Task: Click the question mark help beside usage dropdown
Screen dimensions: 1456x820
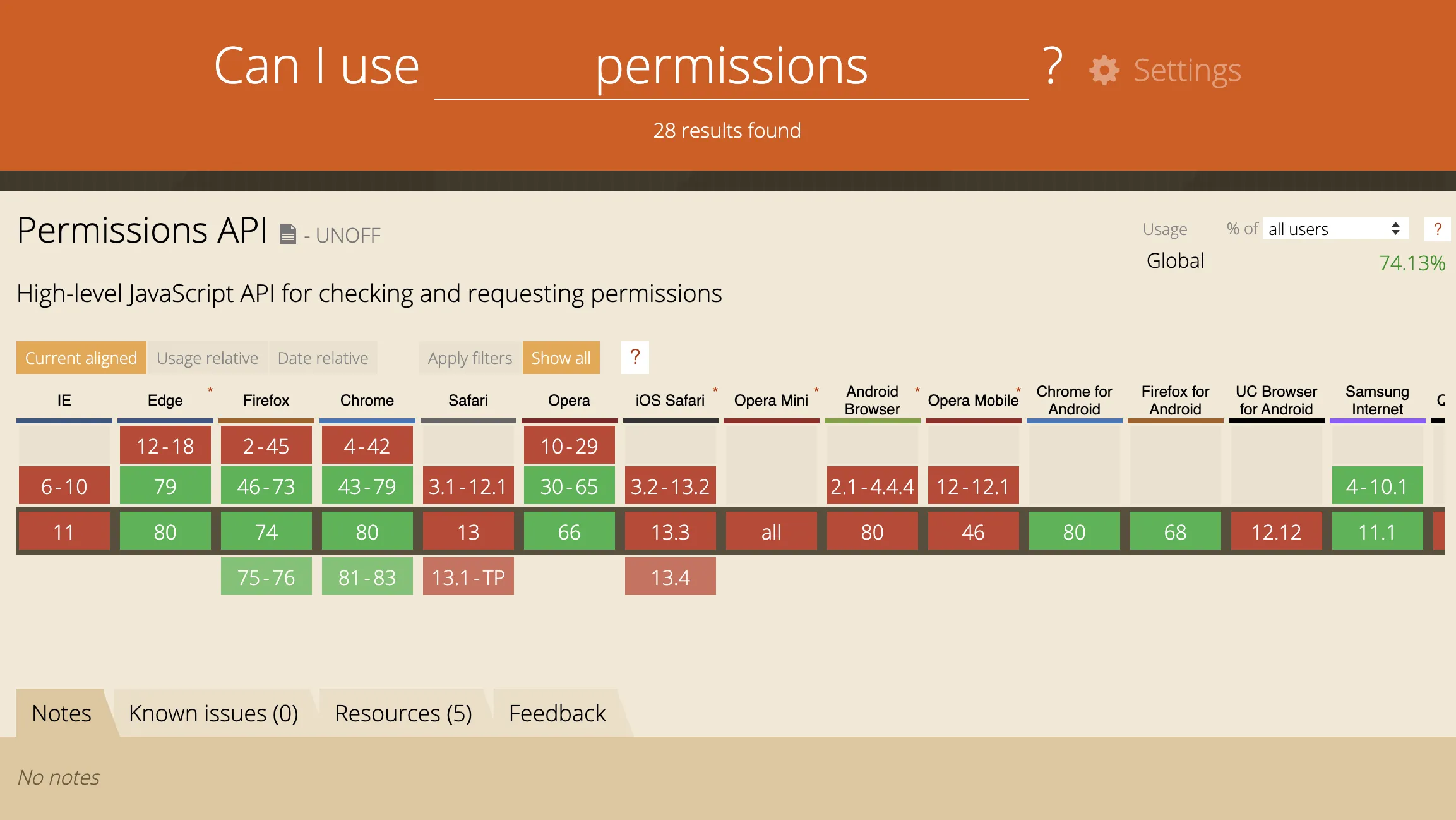Action: (x=1438, y=229)
